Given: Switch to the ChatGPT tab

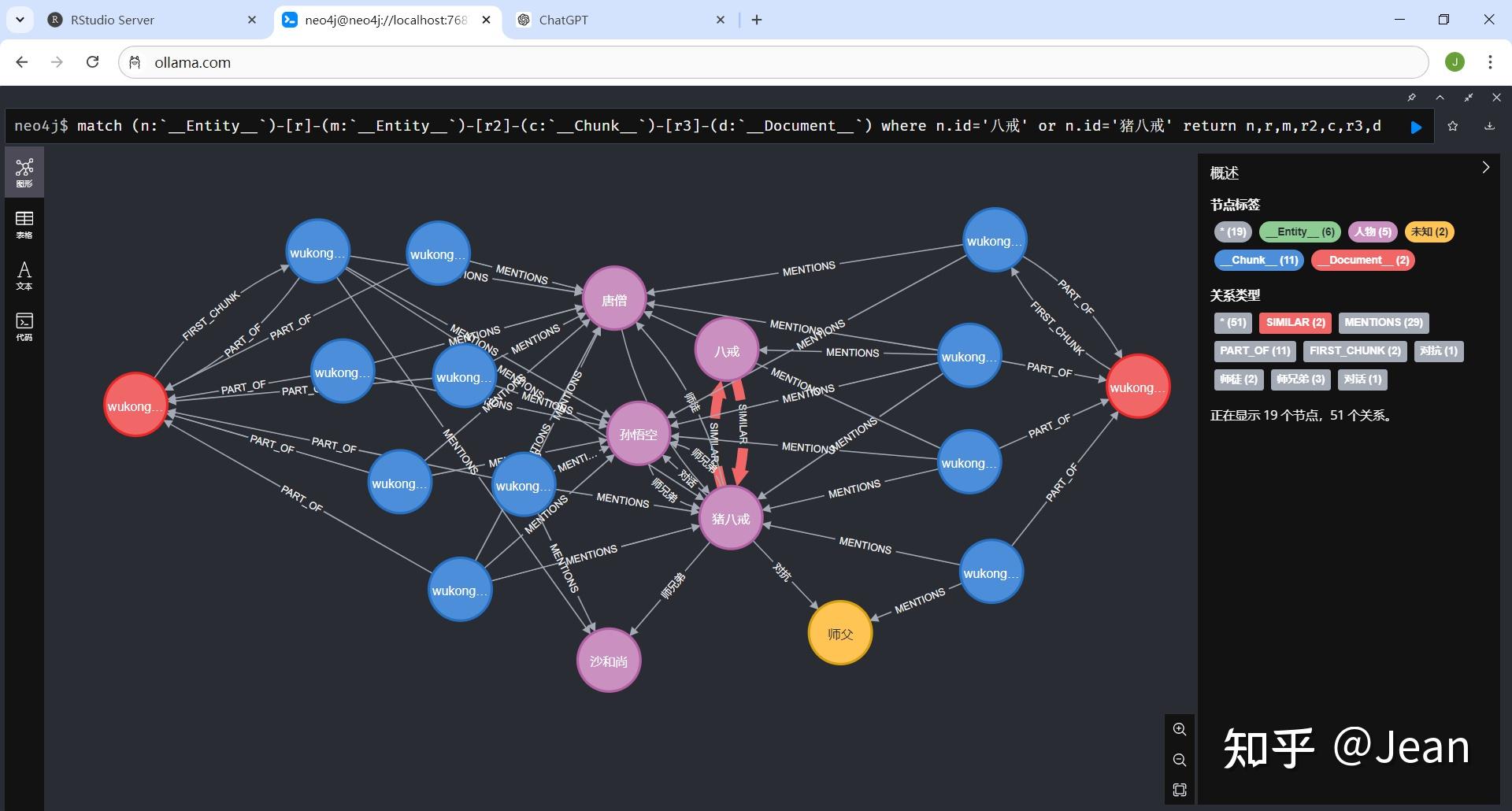Looking at the screenshot, I should click(x=620, y=20).
